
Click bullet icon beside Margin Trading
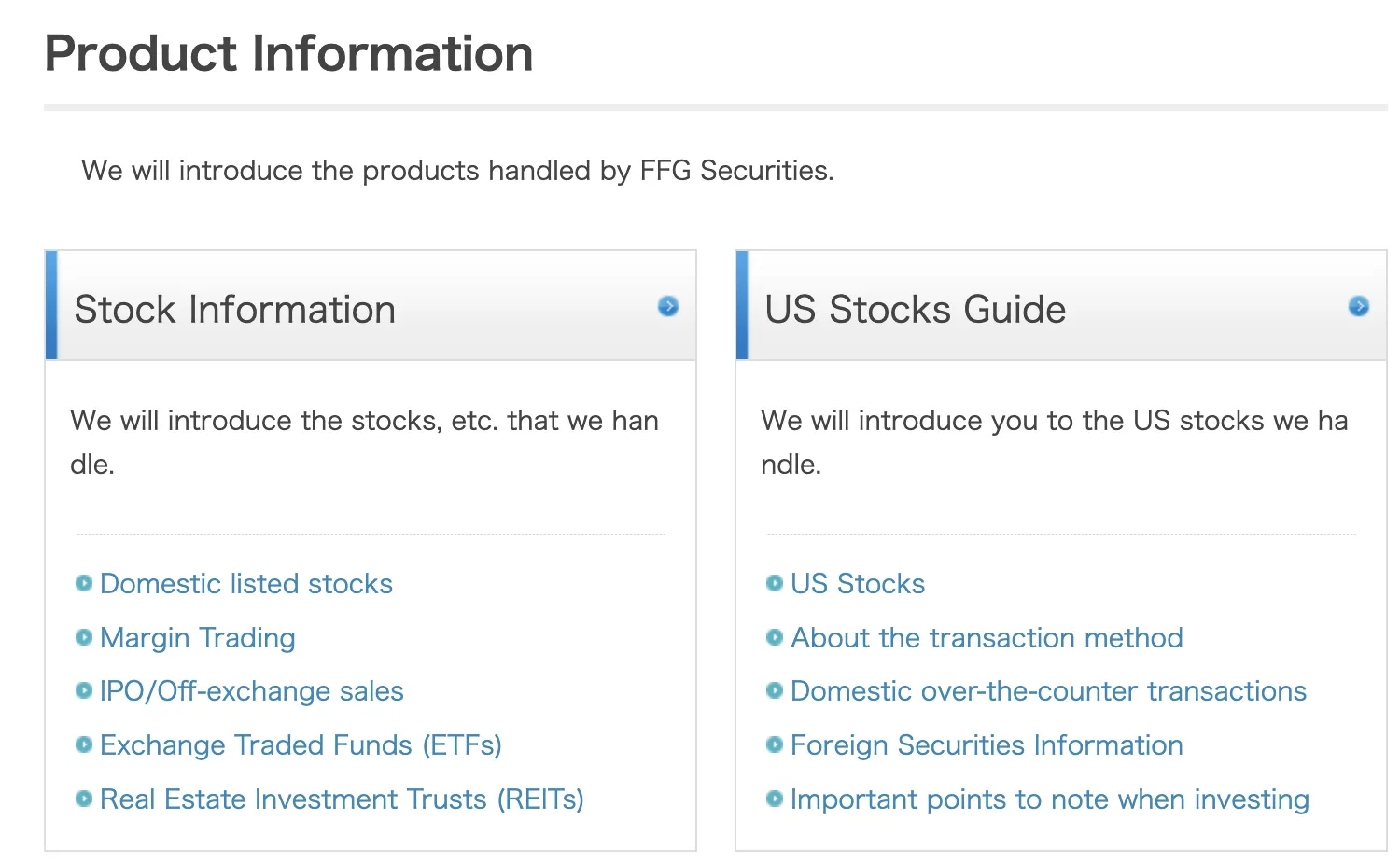pyautogui.click(x=84, y=637)
